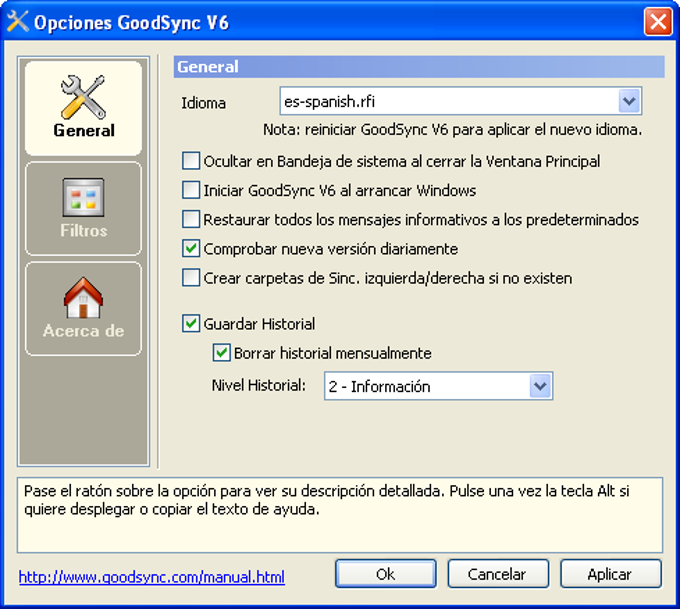Click the 'General' section header text
Image resolution: width=680 pixels, height=609 pixels.
(208, 67)
